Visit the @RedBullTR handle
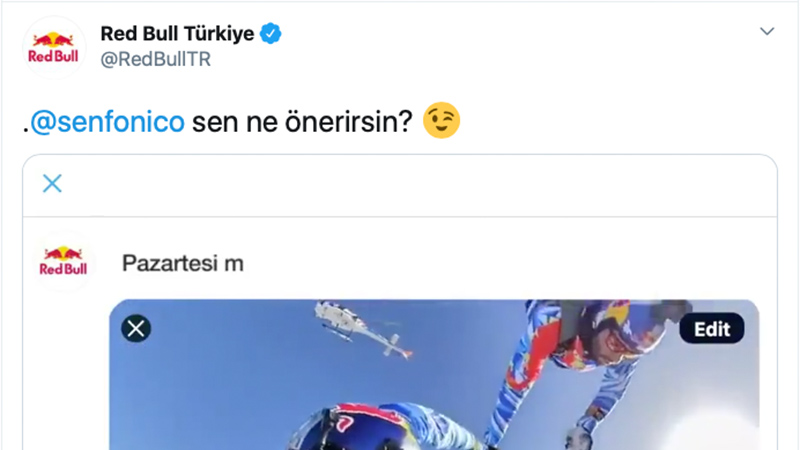This screenshot has width=800, height=450. pyautogui.click(x=156, y=59)
